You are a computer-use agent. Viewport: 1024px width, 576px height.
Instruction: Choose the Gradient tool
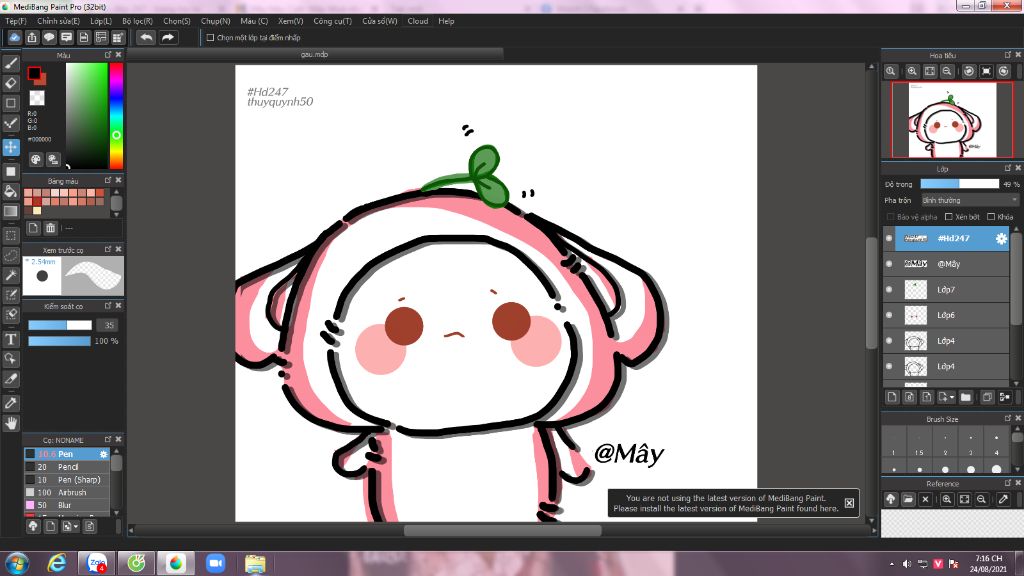coord(11,211)
